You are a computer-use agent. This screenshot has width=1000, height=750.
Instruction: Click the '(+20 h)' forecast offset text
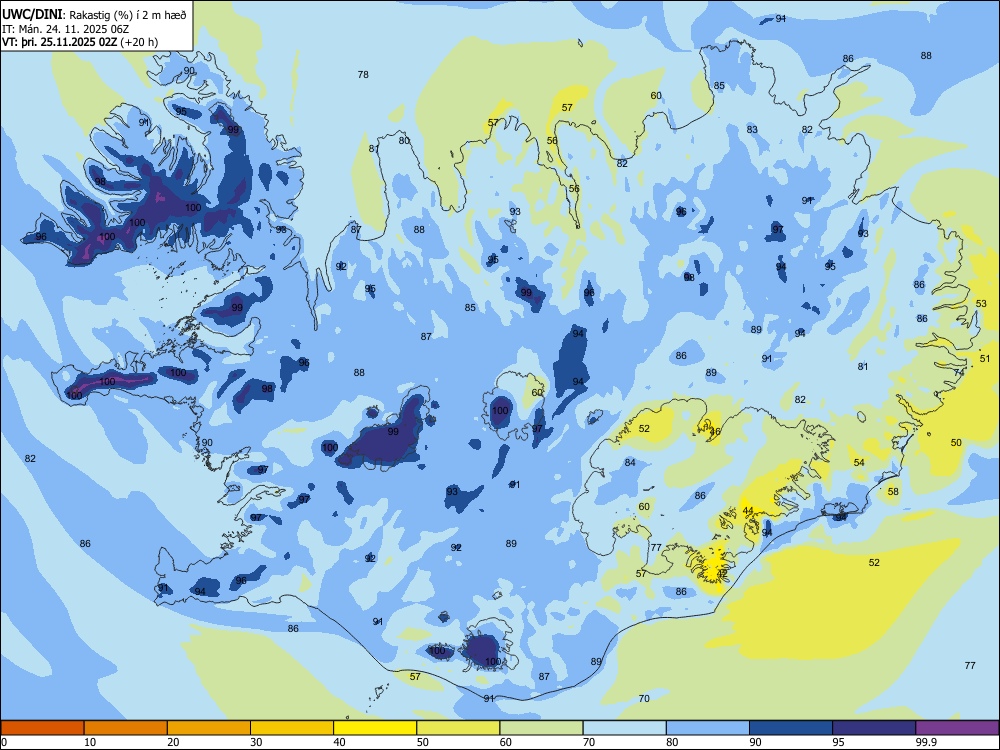pyautogui.click(x=139, y=42)
